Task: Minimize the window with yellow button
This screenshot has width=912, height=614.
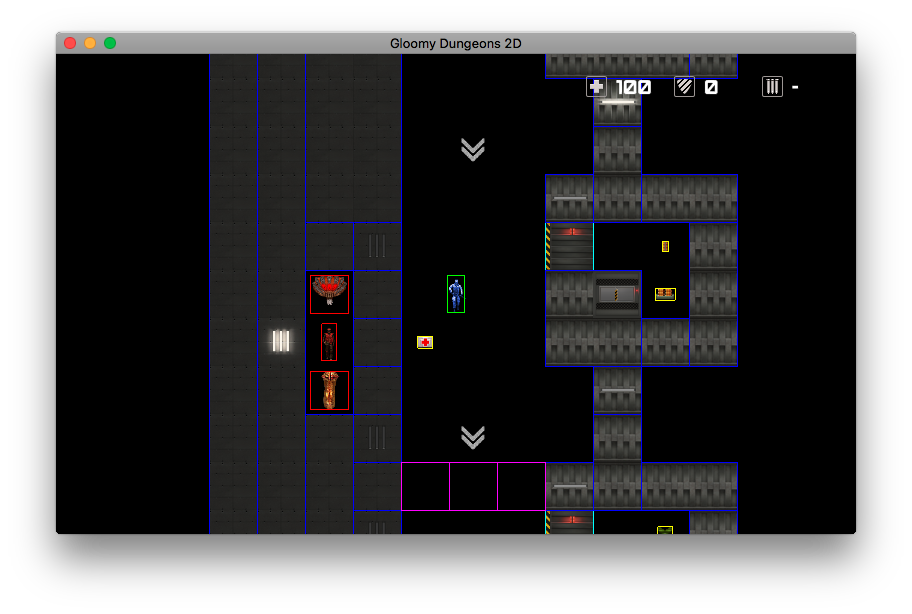Action: 90,43
